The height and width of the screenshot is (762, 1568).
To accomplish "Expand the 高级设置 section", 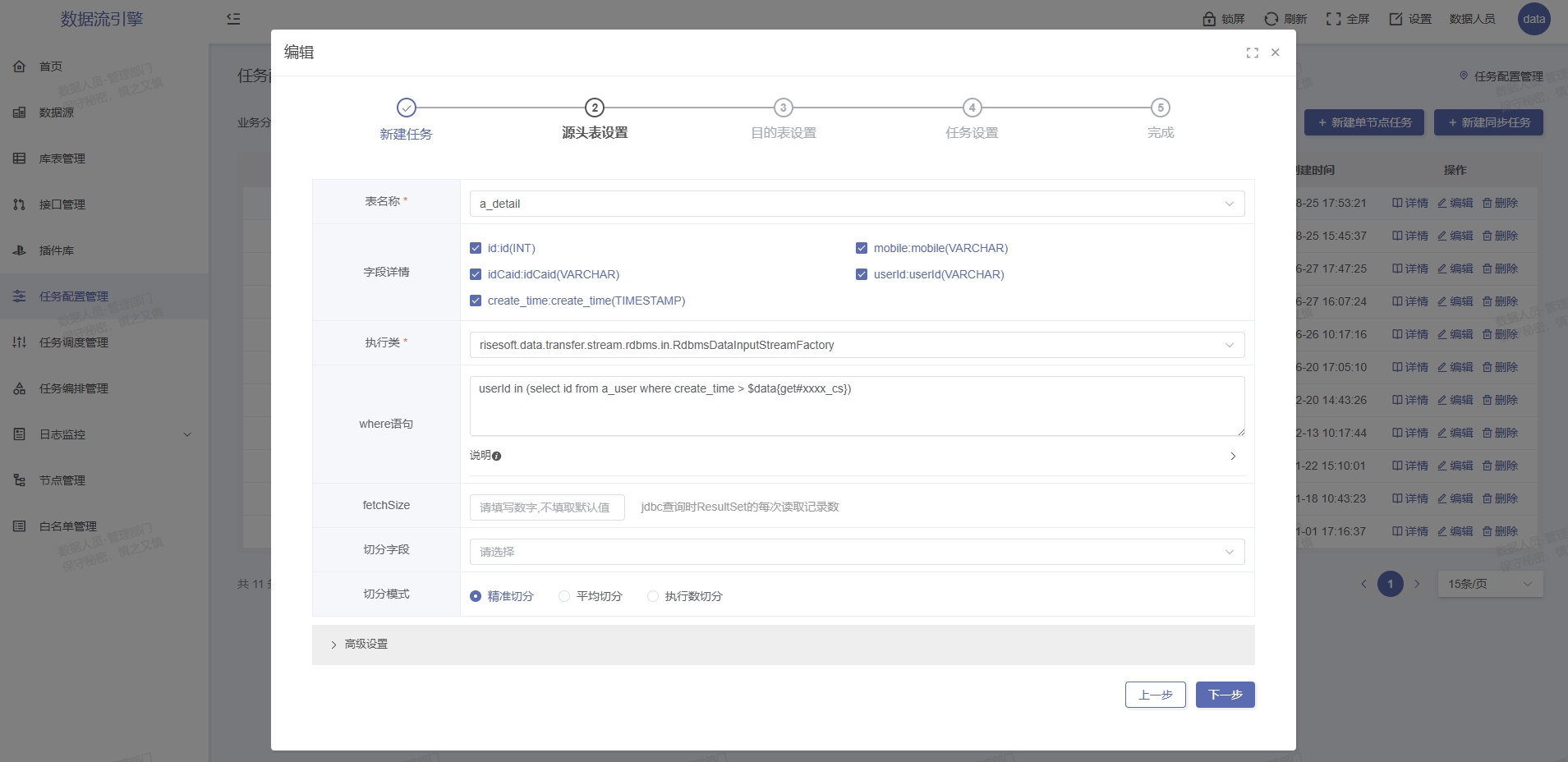I will click(366, 645).
